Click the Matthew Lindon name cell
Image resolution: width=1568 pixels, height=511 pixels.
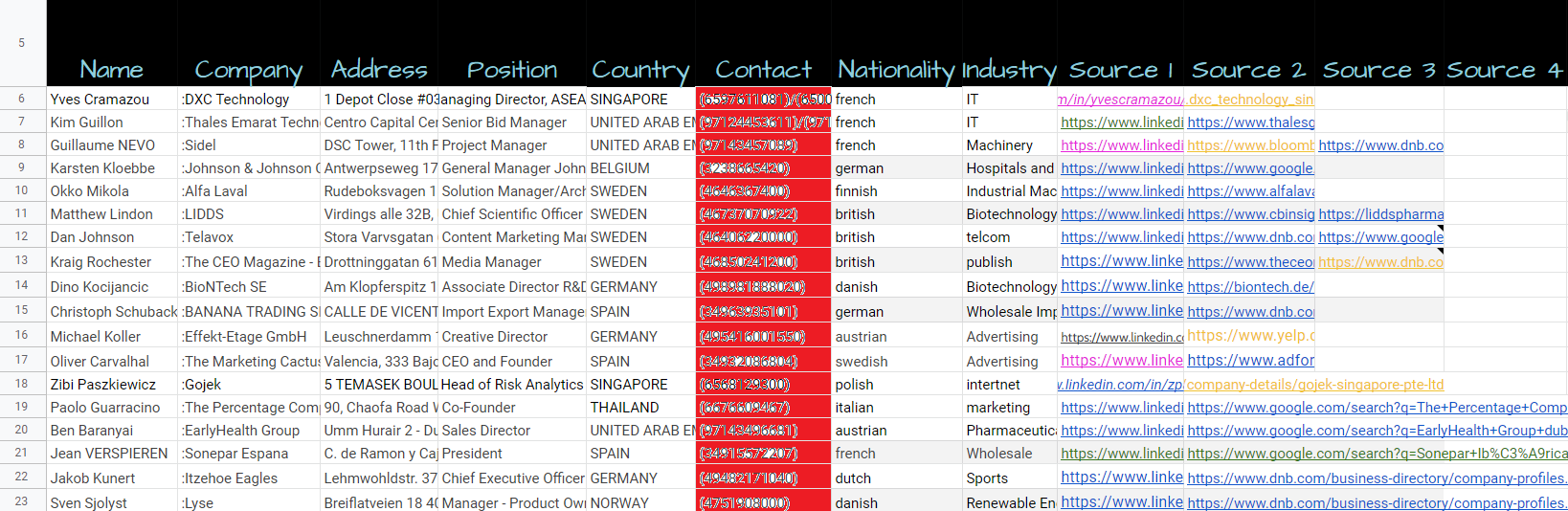(112, 213)
